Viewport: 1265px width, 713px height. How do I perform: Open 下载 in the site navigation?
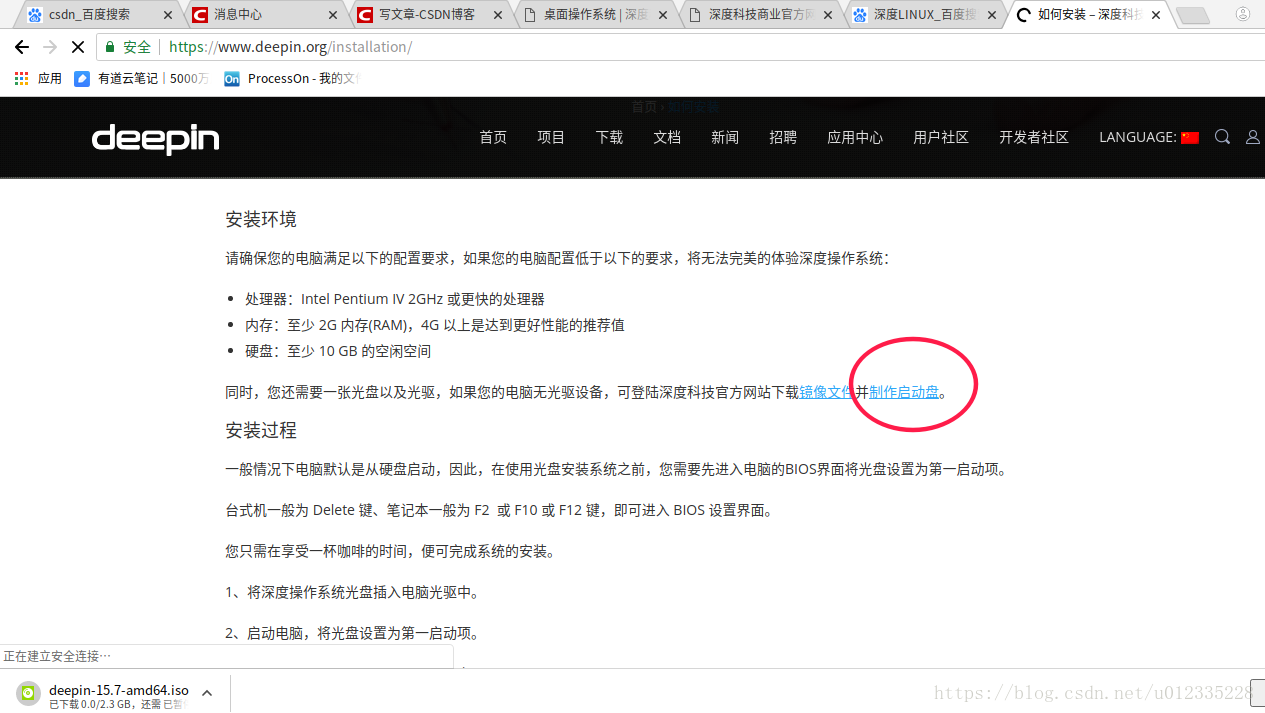609,138
